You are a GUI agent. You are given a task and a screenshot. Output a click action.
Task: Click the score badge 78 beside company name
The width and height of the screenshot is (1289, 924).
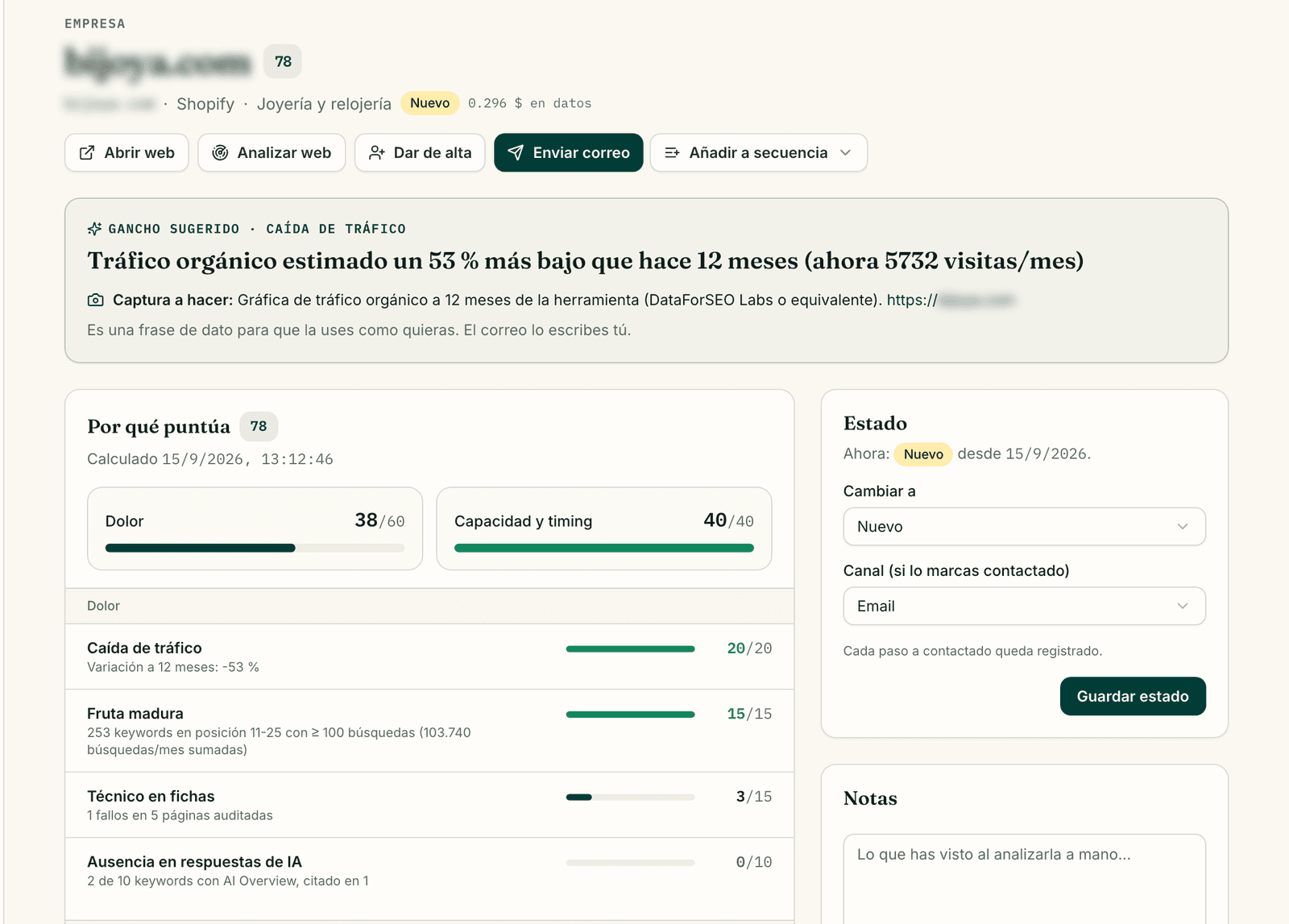(283, 61)
